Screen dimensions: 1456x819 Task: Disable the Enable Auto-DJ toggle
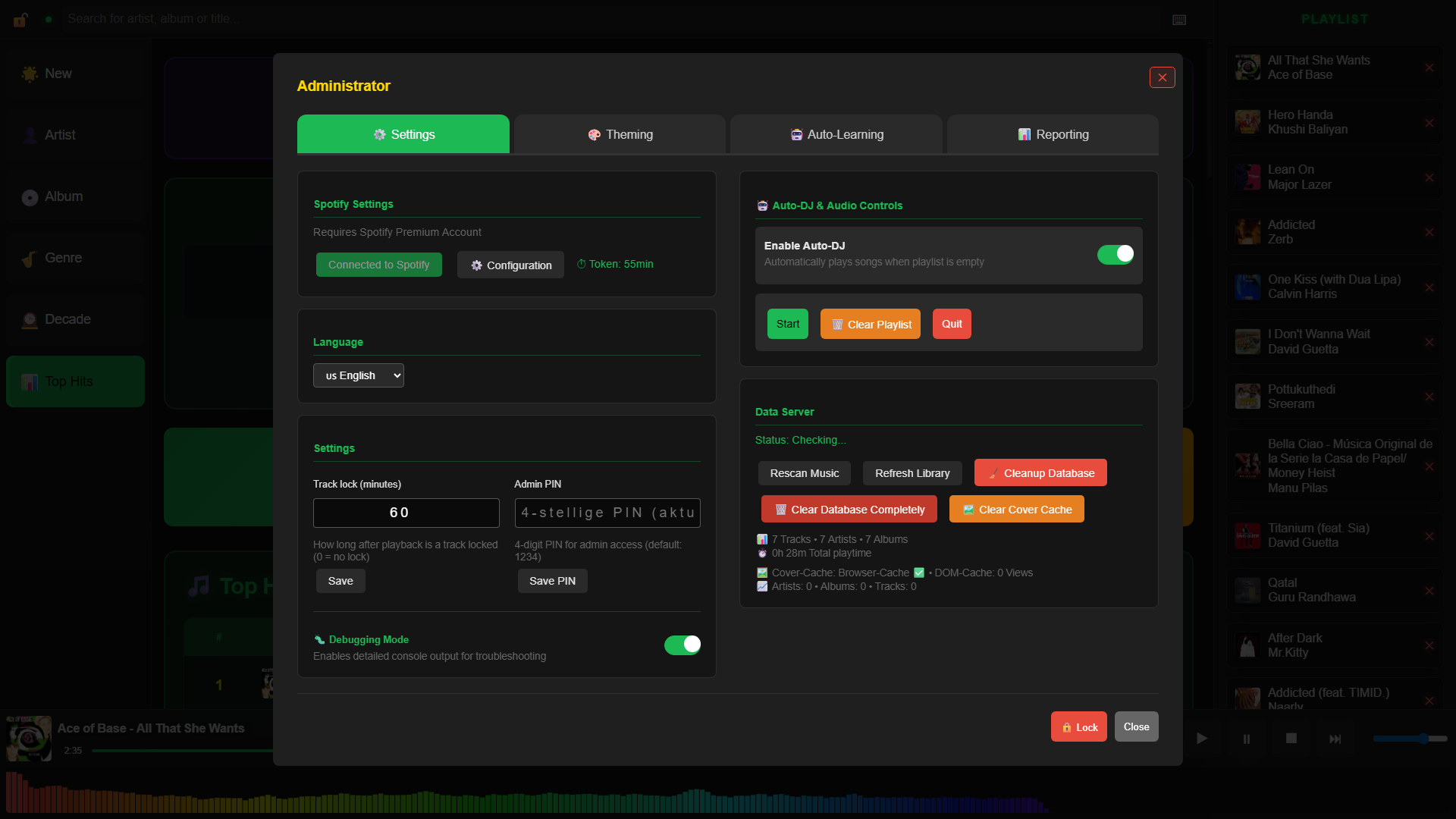tap(1115, 254)
